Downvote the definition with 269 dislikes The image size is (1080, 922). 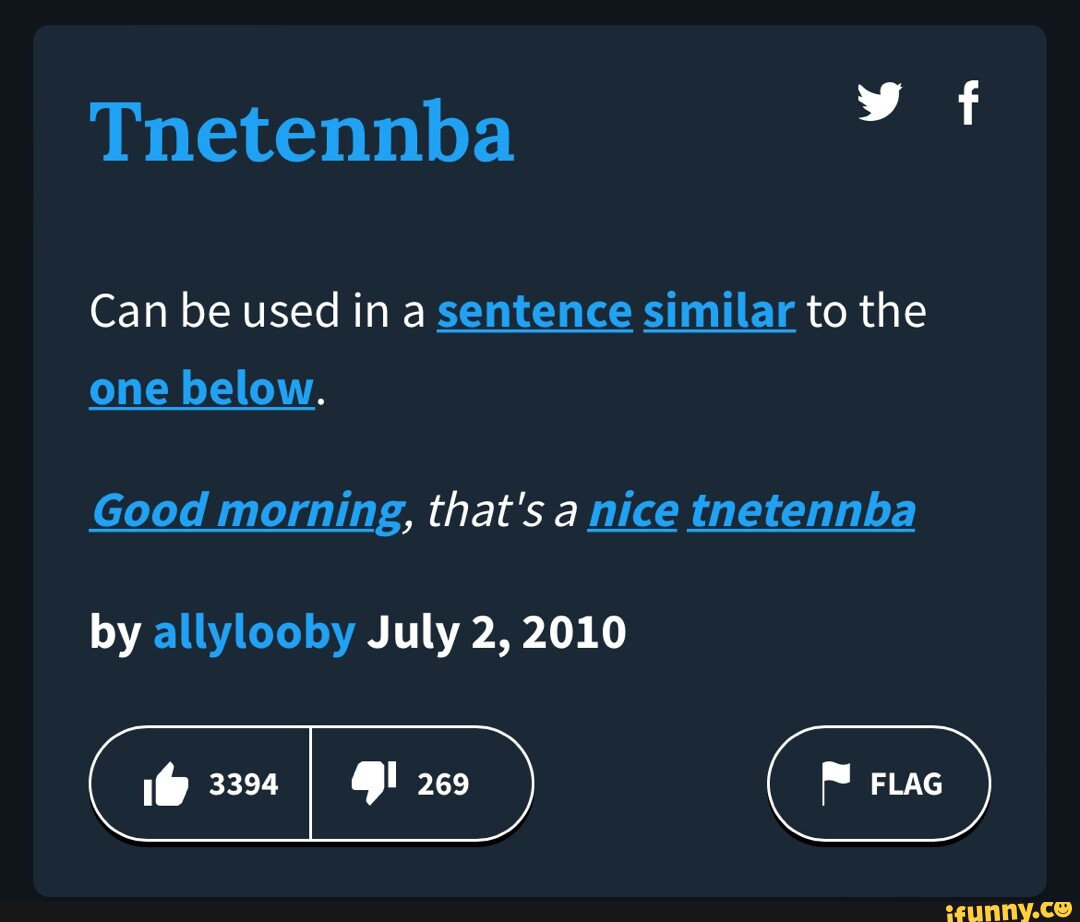(x=420, y=783)
